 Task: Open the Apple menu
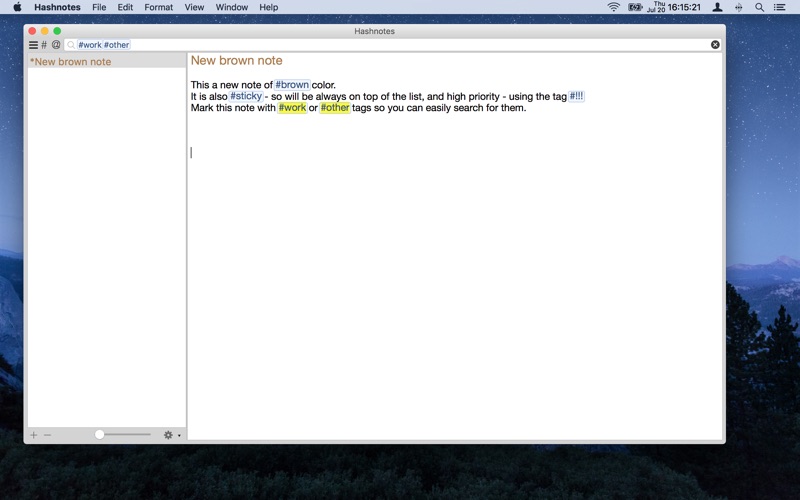coord(17,7)
